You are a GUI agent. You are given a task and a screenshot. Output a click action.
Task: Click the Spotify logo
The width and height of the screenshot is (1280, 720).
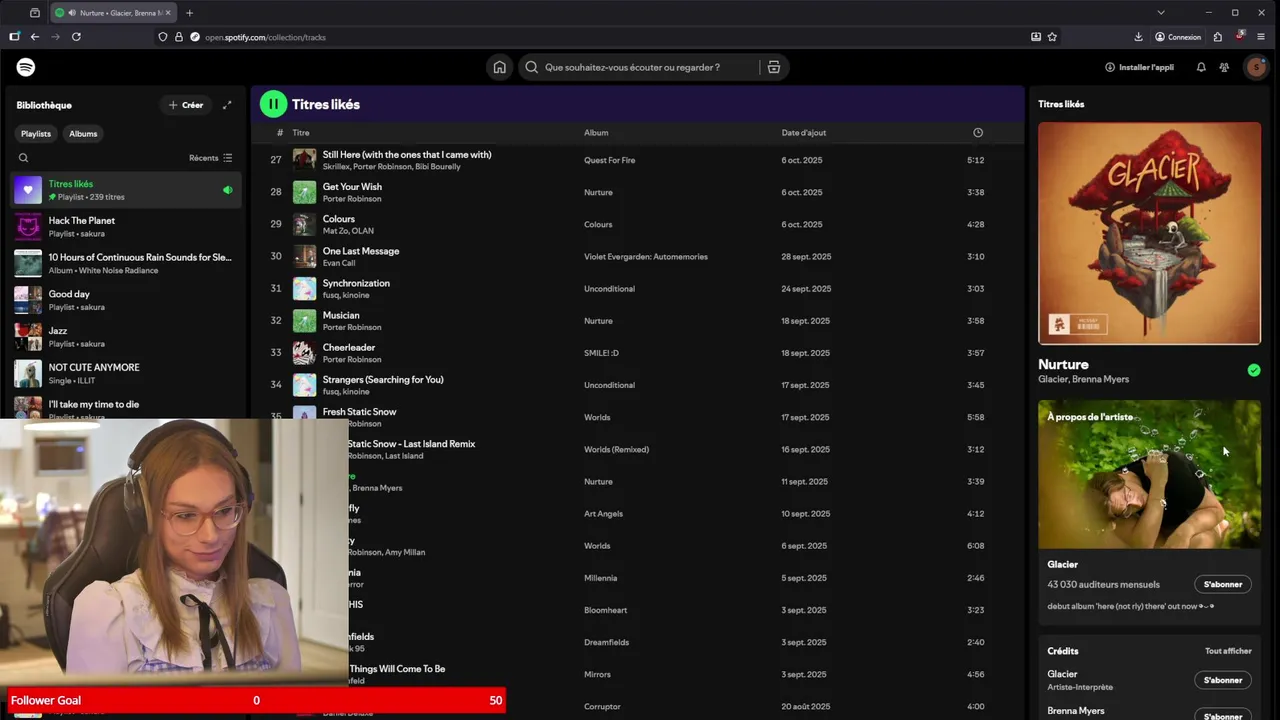click(x=26, y=67)
